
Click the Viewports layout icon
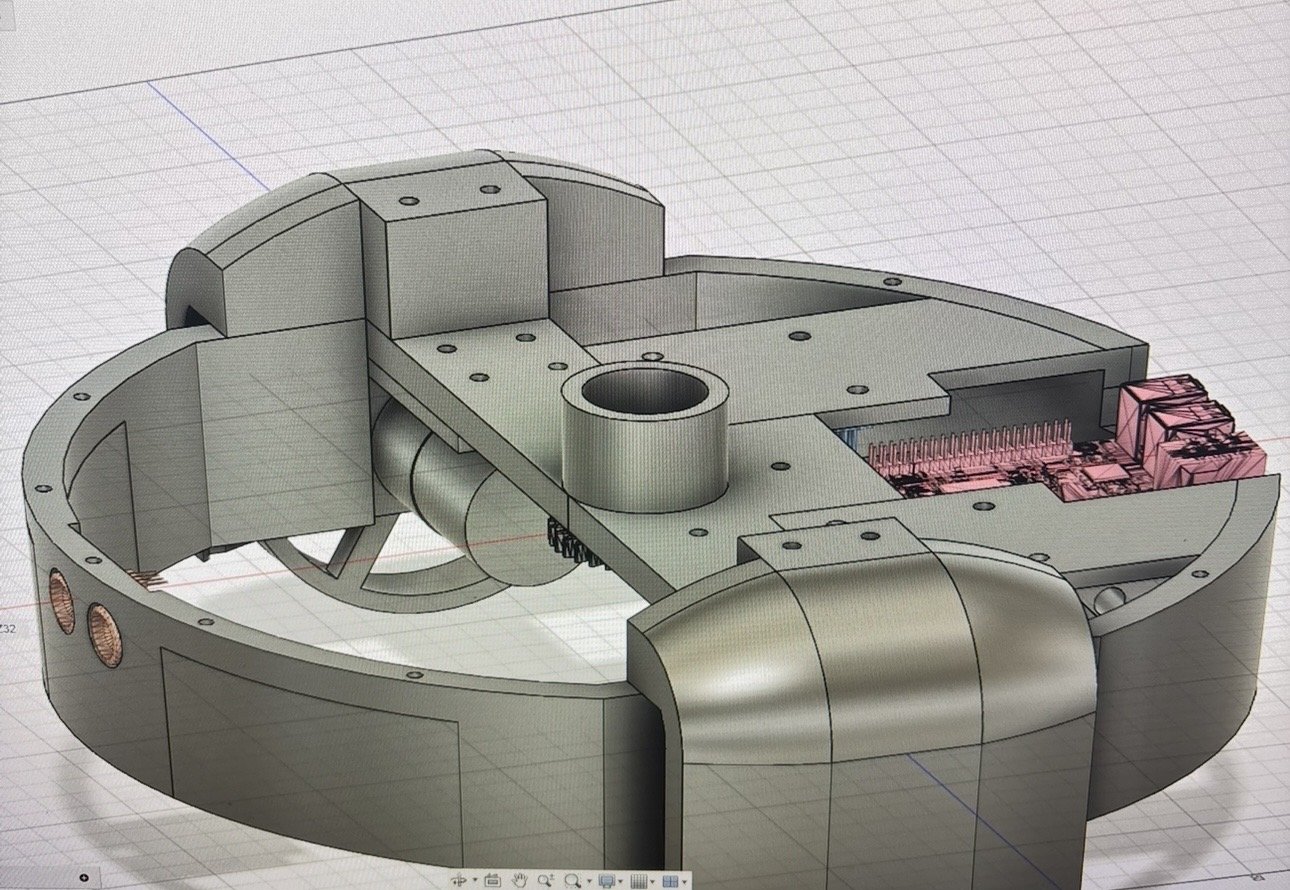671,881
